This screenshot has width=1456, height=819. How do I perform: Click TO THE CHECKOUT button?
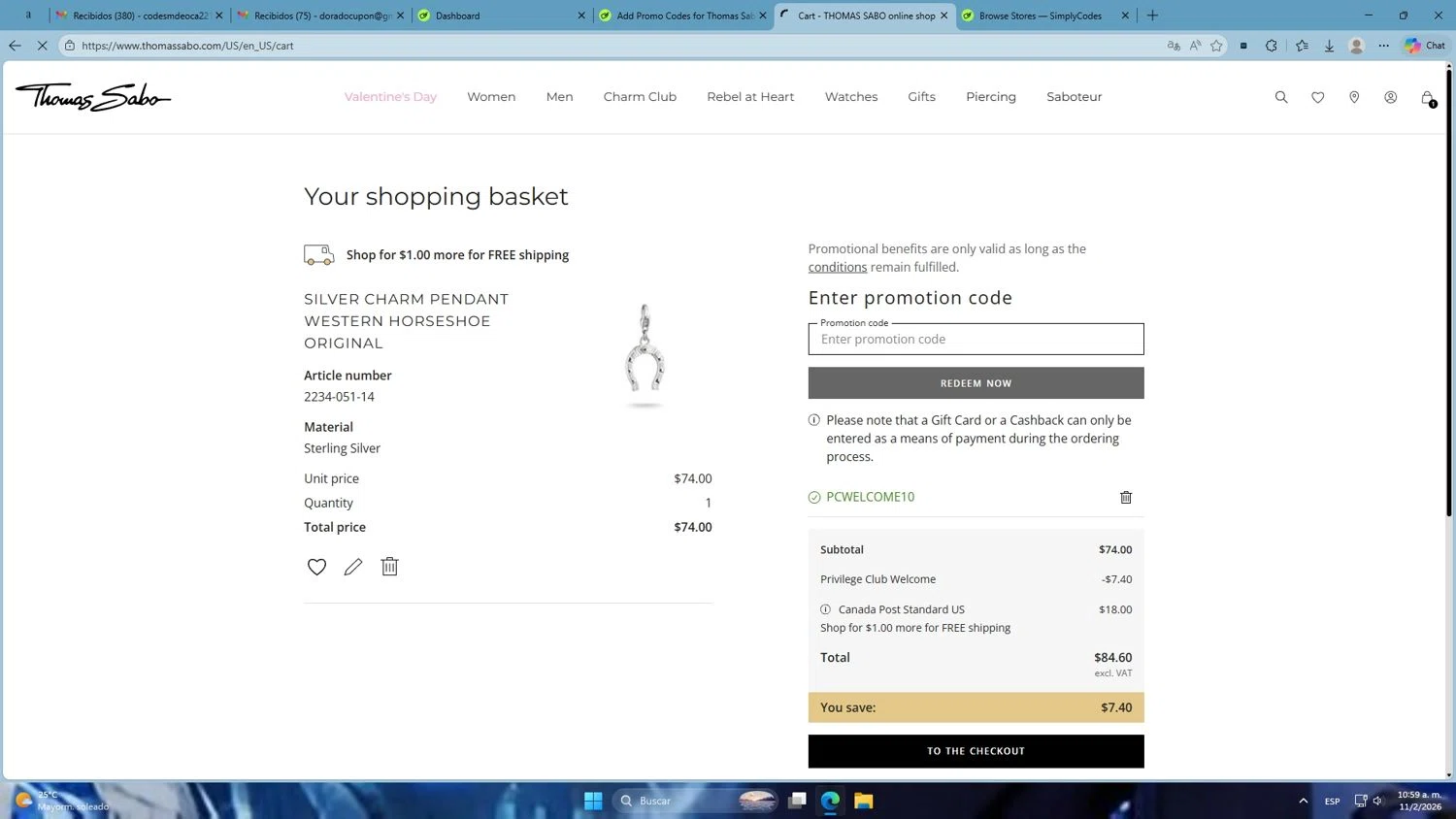click(x=976, y=751)
